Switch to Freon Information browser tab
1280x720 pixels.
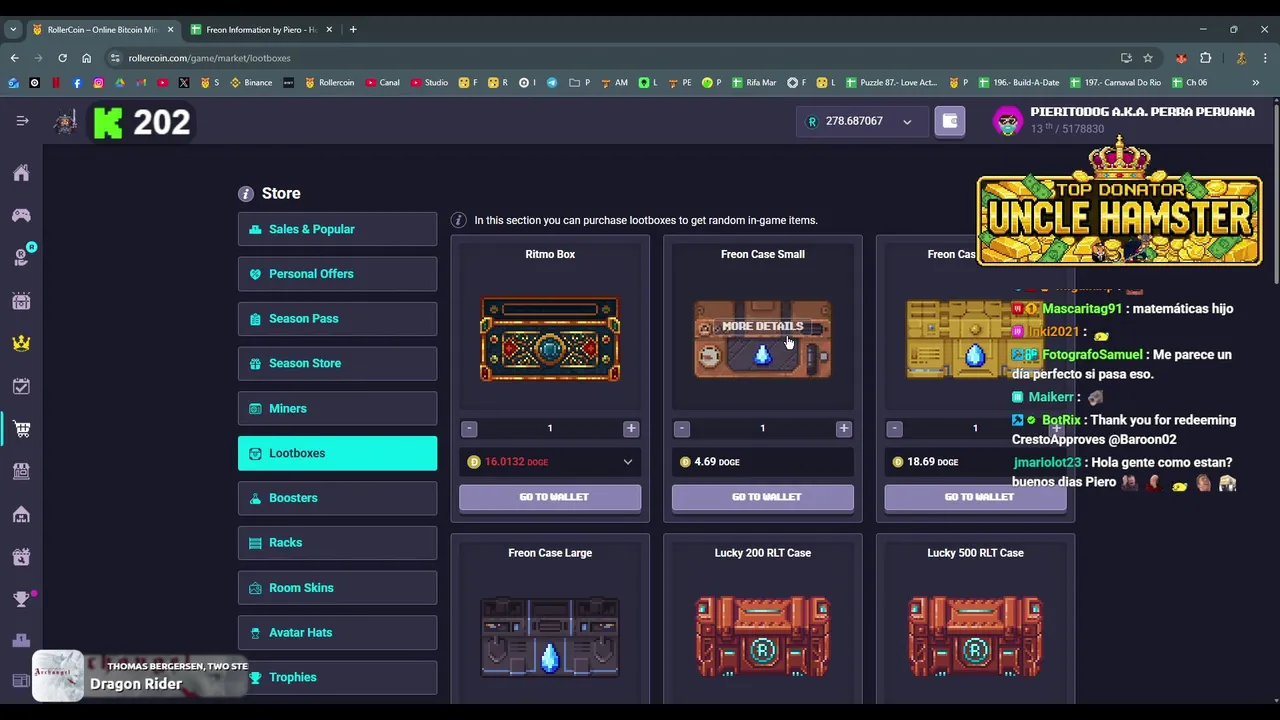261,30
